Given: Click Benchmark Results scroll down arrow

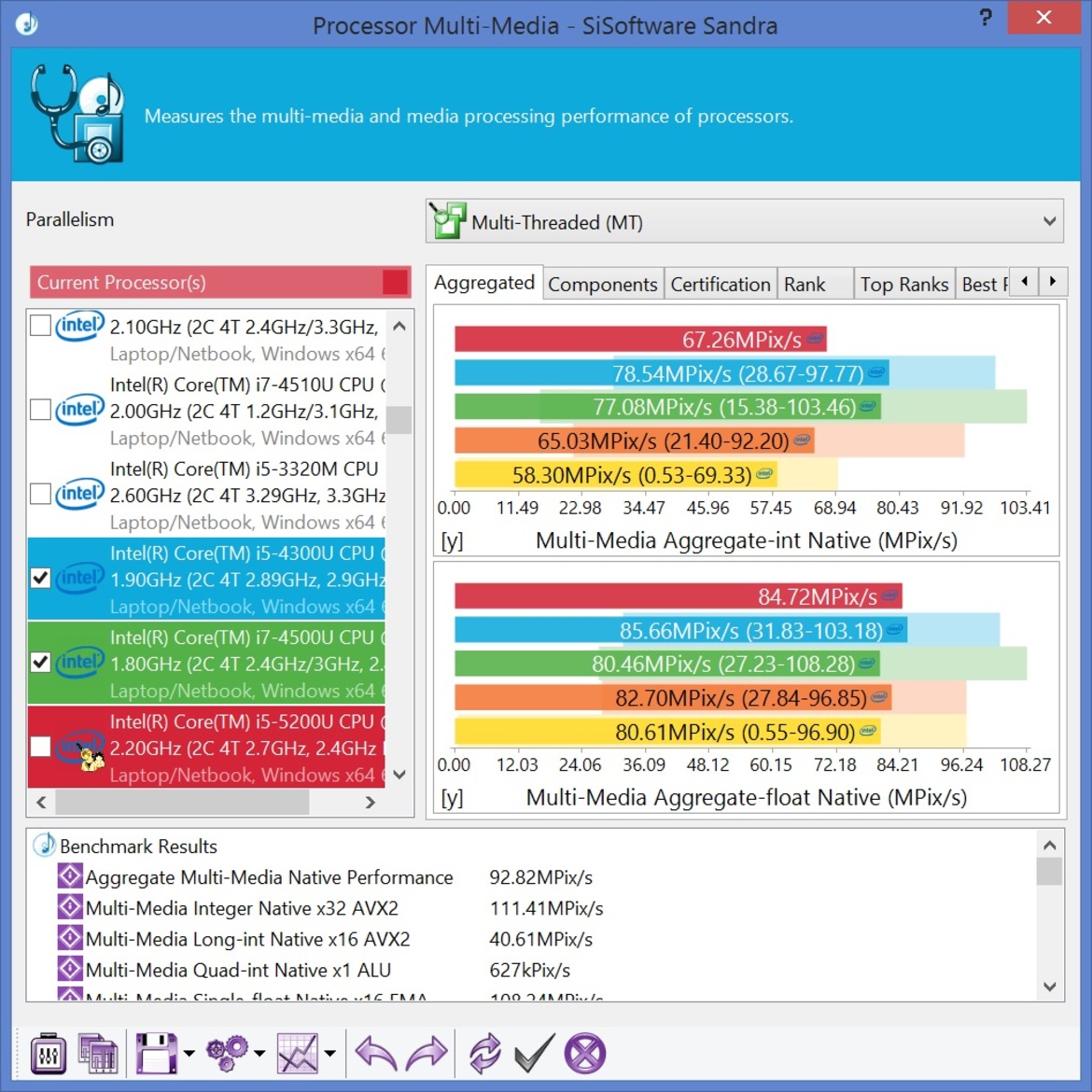Looking at the screenshot, I should pos(1049,987).
